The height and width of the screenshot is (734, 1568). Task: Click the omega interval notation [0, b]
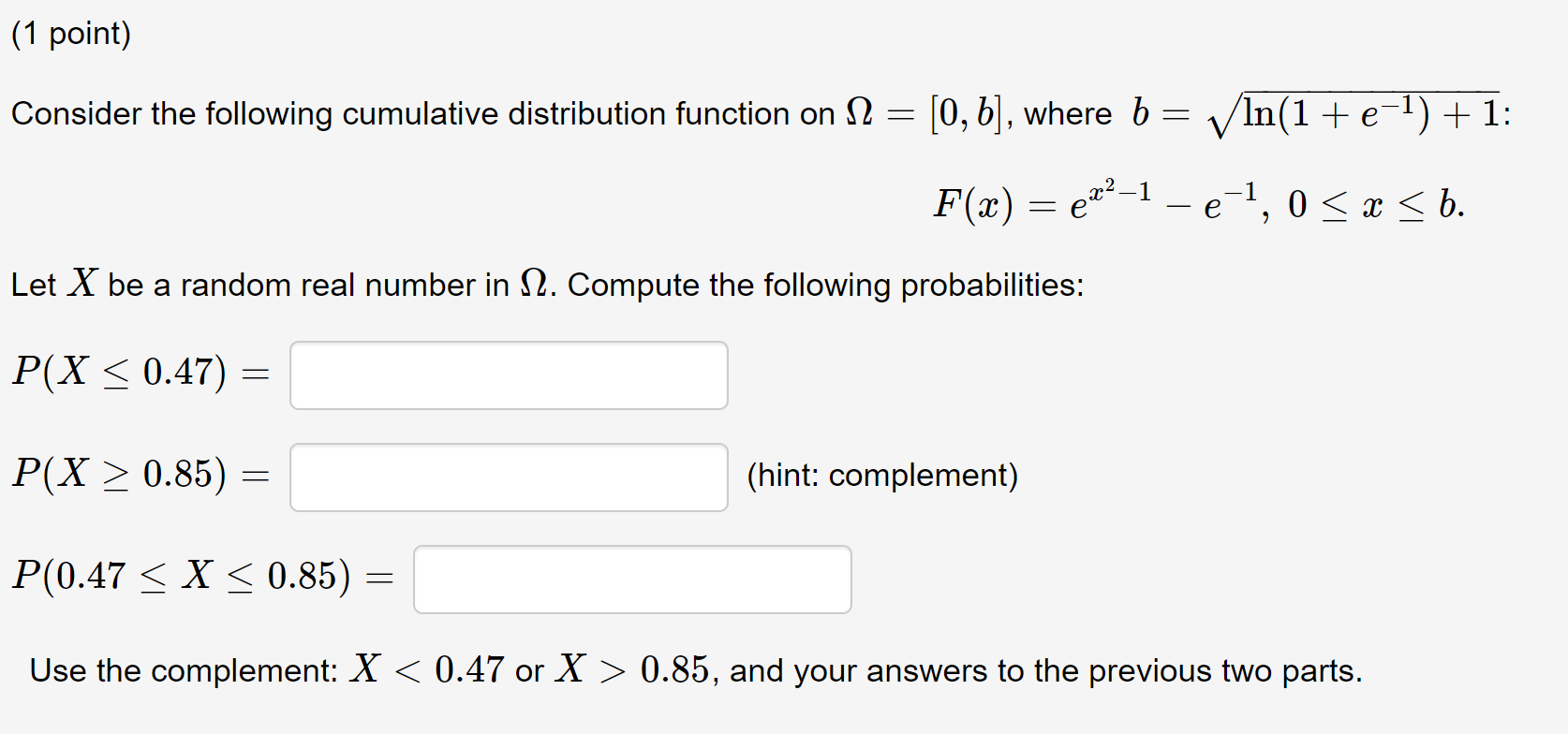pos(968,112)
